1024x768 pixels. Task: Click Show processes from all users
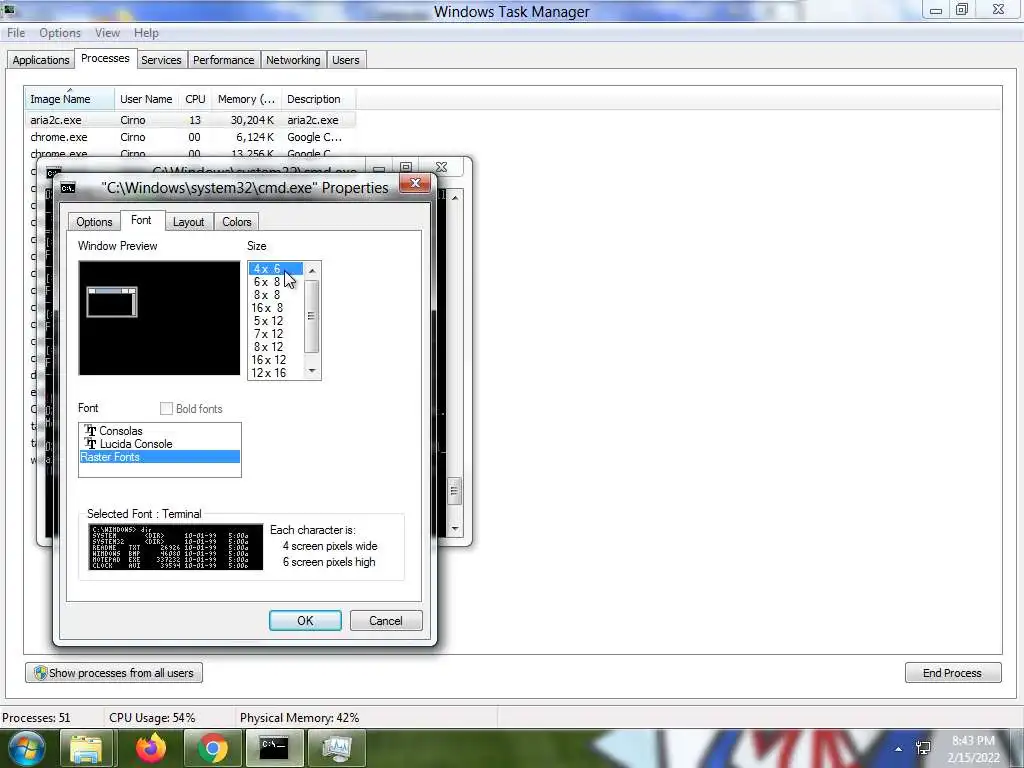(114, 673)
